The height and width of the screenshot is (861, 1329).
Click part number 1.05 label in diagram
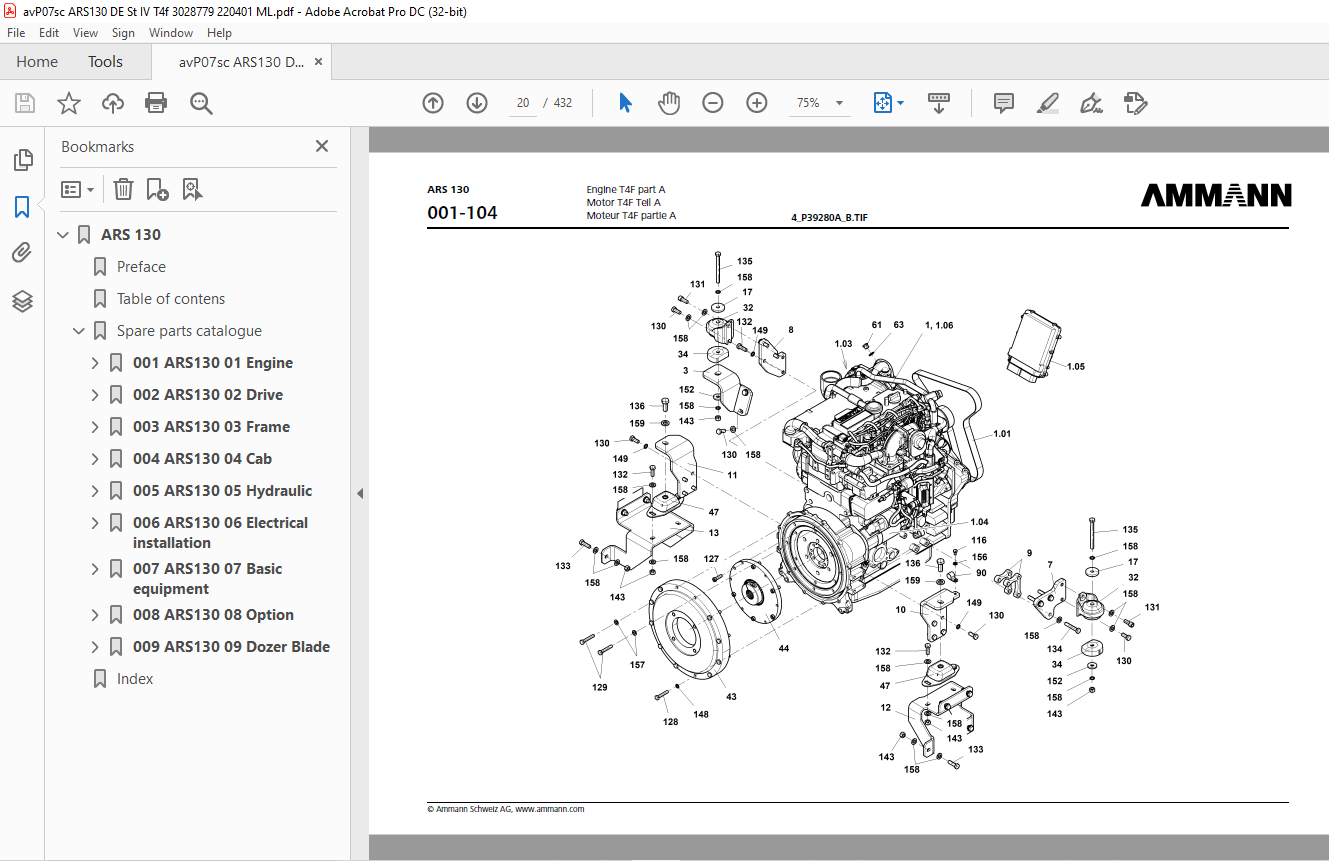point(1075,367)
